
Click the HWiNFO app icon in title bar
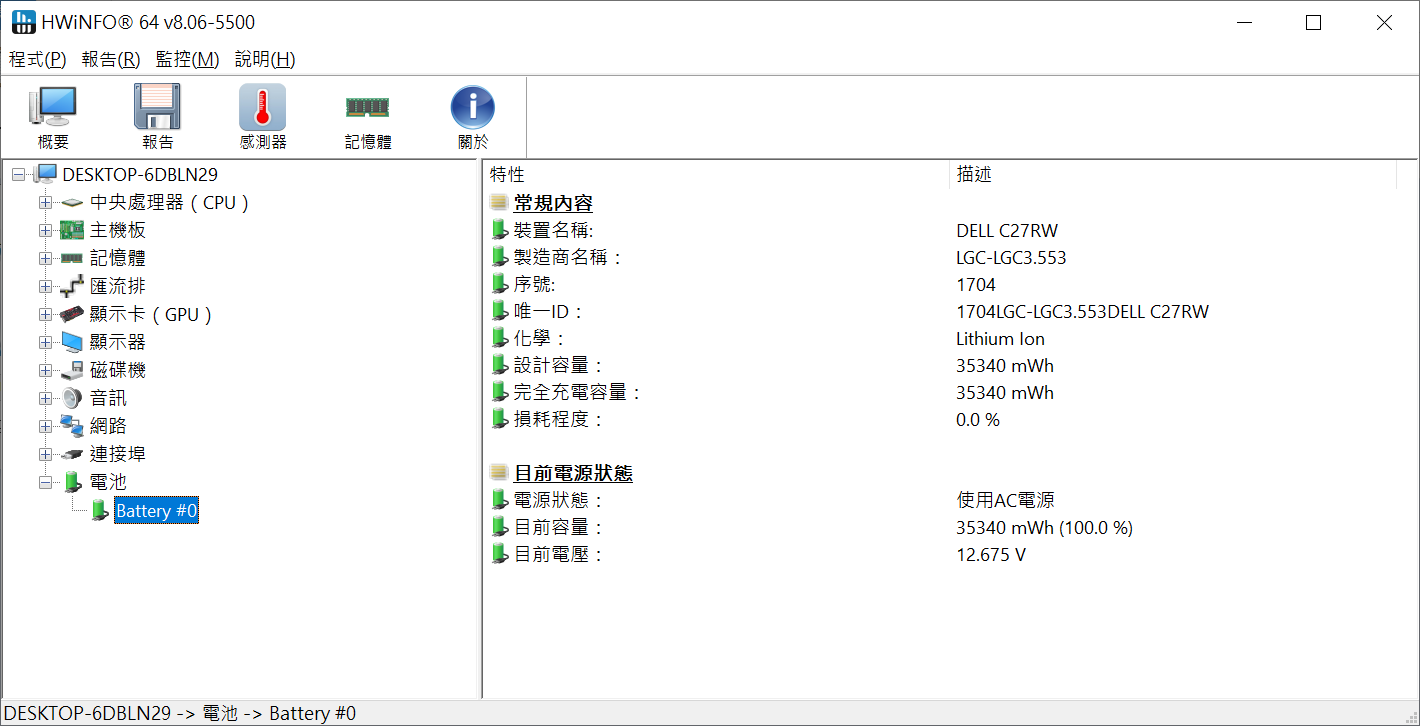pos(23,22)
